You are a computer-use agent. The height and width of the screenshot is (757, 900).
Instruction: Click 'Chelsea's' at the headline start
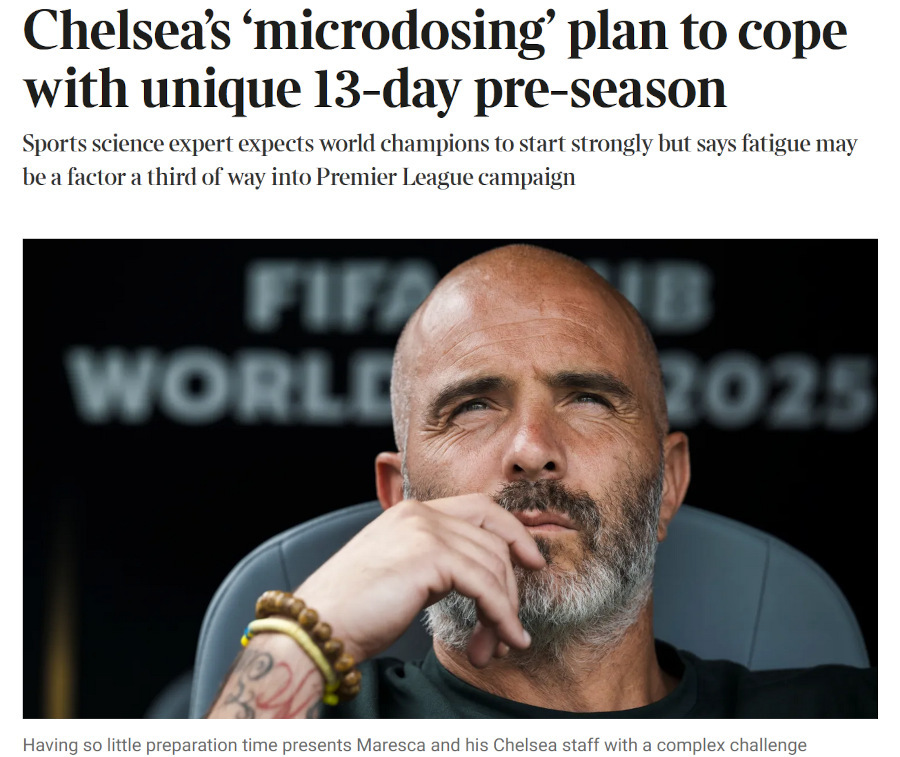(127, 32)
